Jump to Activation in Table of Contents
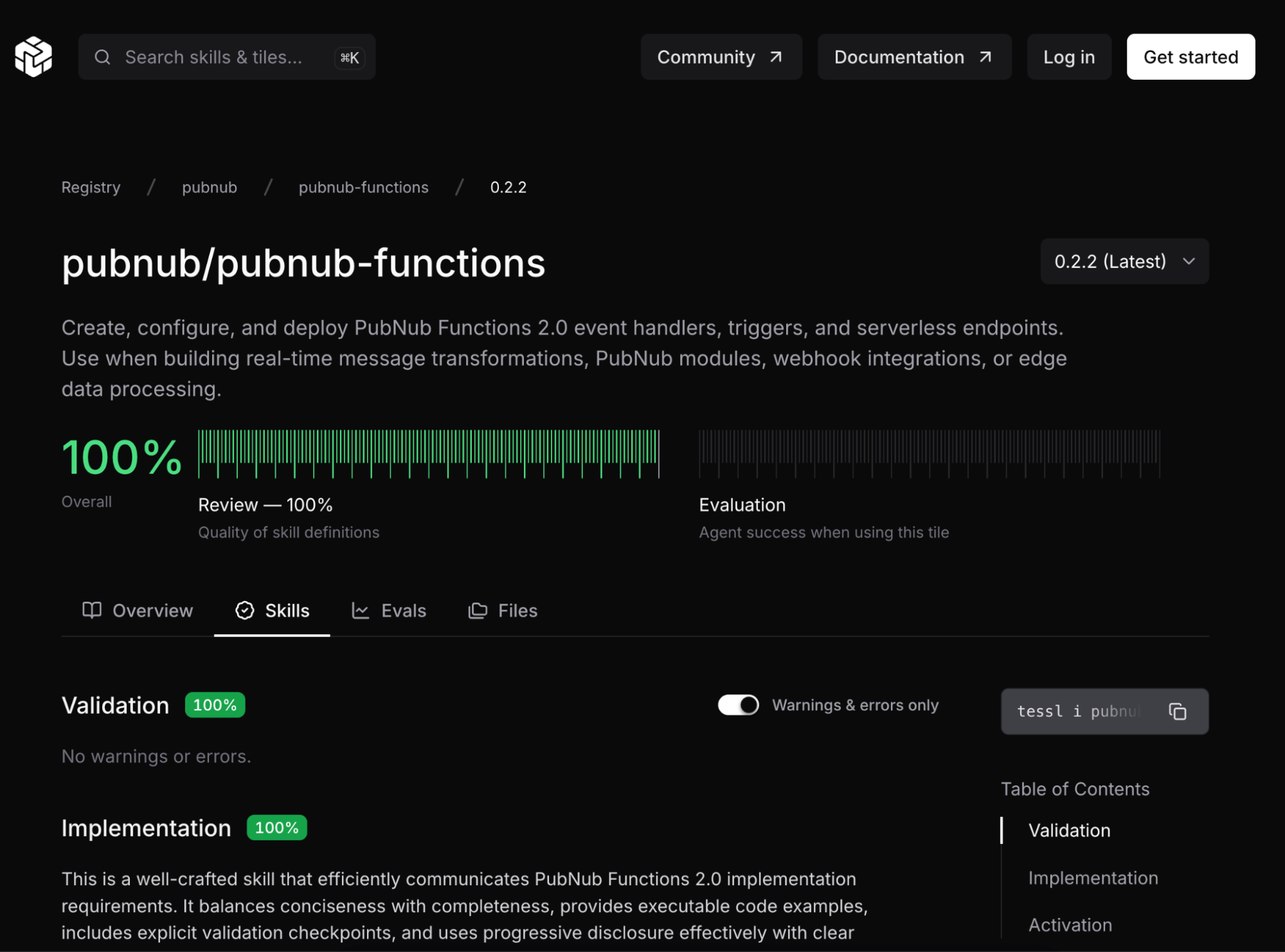This screenshot has width=1285, height=952. (x=1070, y=924)
